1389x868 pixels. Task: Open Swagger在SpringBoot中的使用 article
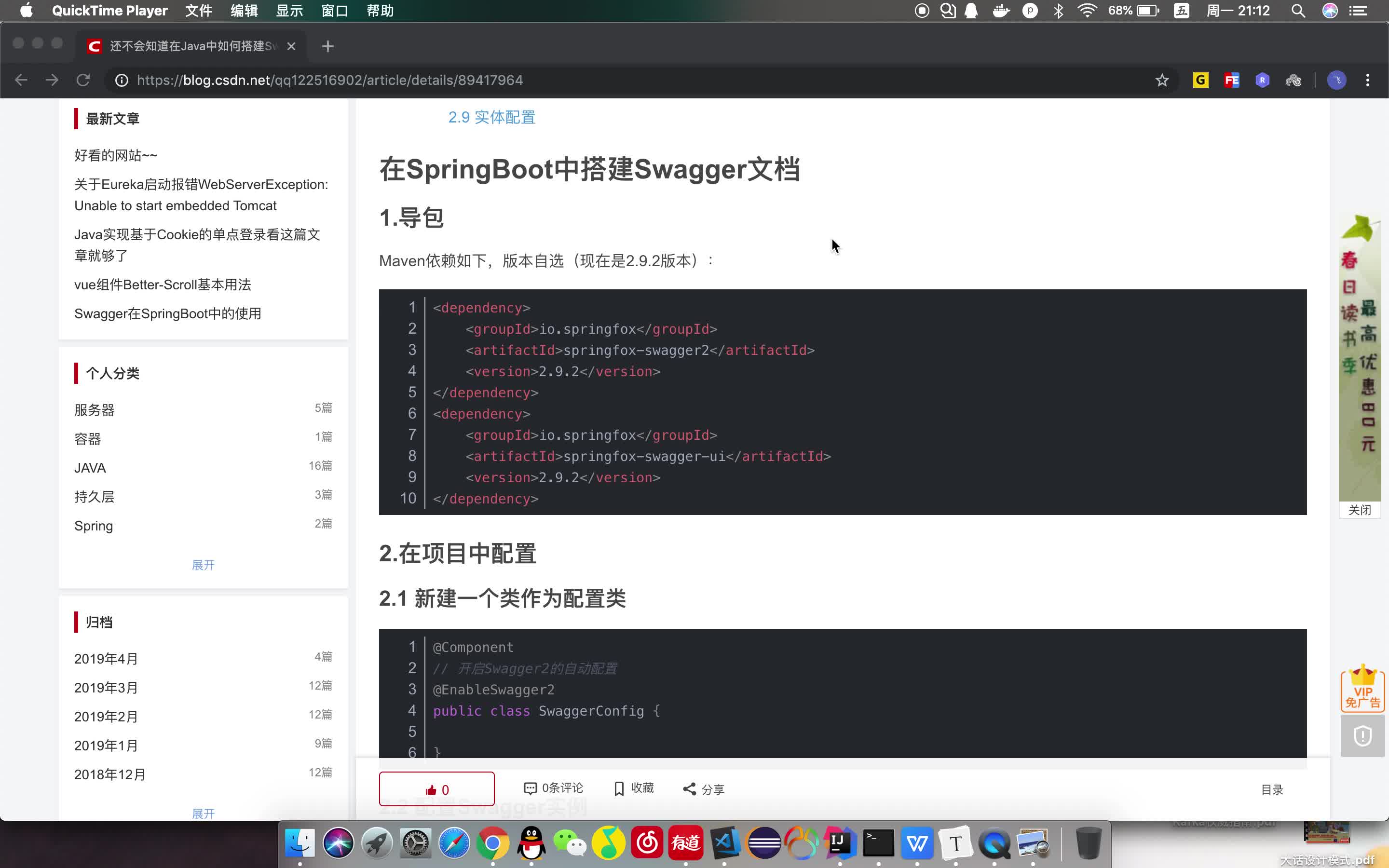coord(168,313)
